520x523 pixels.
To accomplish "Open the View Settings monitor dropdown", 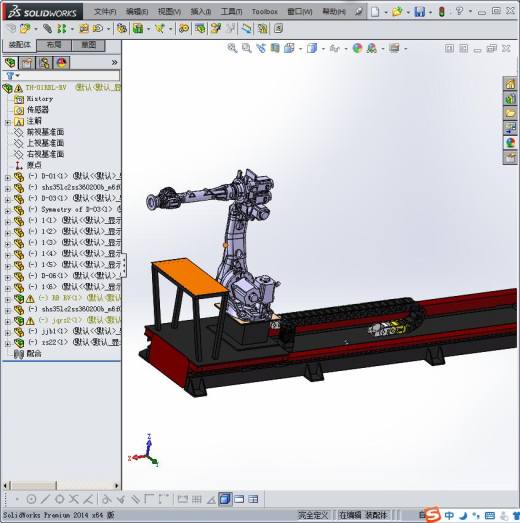I will pos(406,49).
